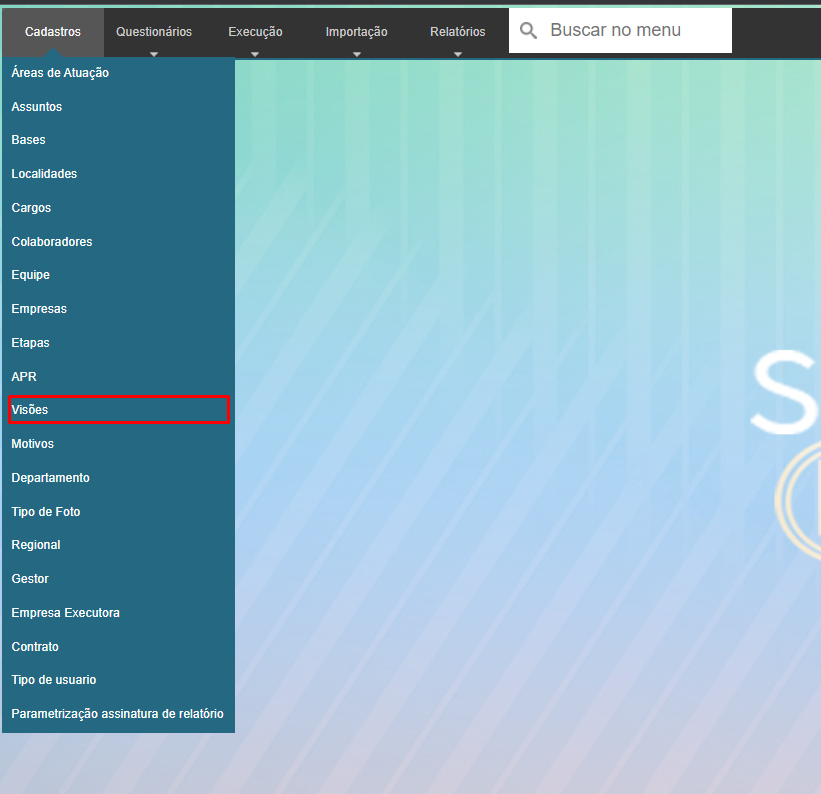The width and height of the screenshot is (821, 794).
Task: Select the Localidades option
Action: [x=44, y=174]
